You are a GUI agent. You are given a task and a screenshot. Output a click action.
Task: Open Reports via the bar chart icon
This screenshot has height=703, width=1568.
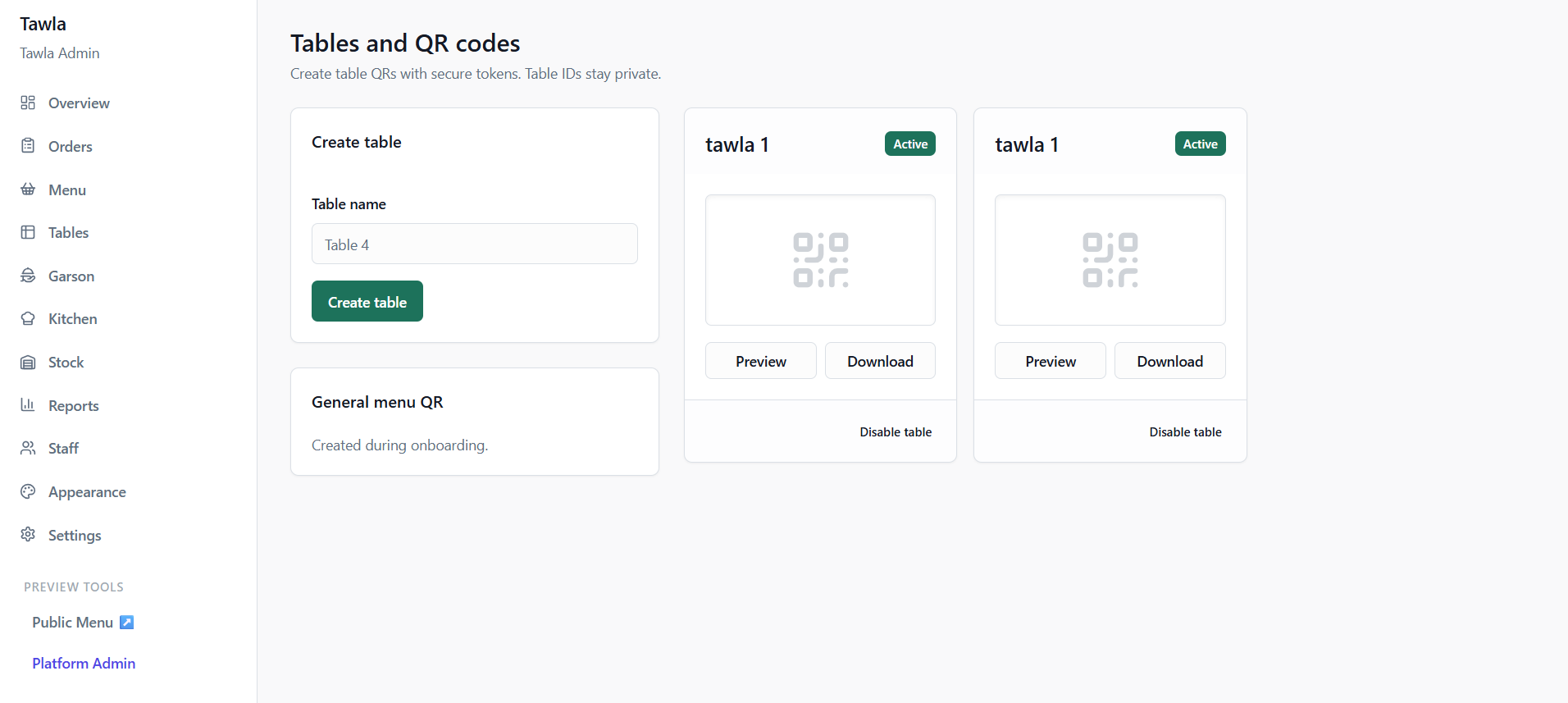pos(28,405)
